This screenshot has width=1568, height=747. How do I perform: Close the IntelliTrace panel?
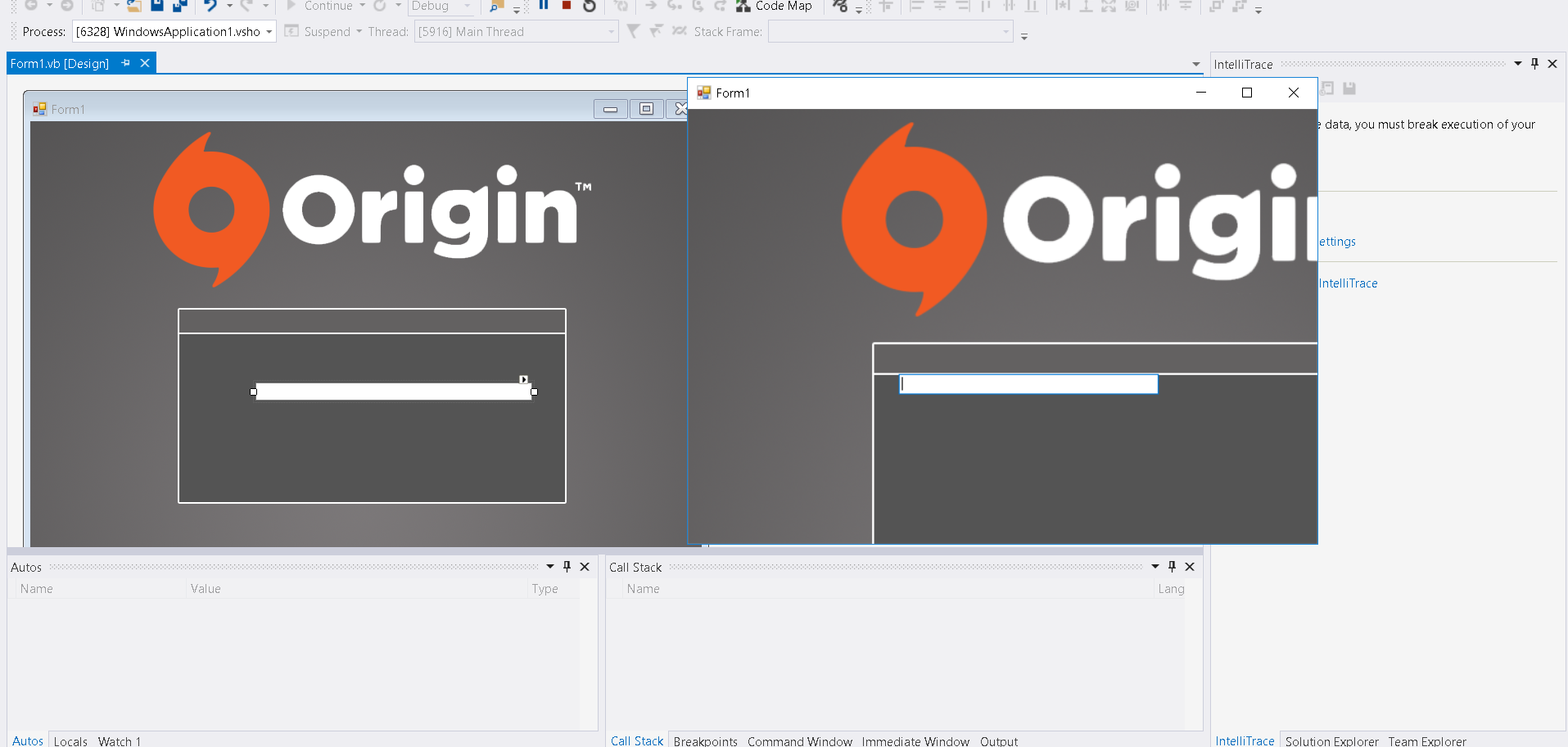1552,64
